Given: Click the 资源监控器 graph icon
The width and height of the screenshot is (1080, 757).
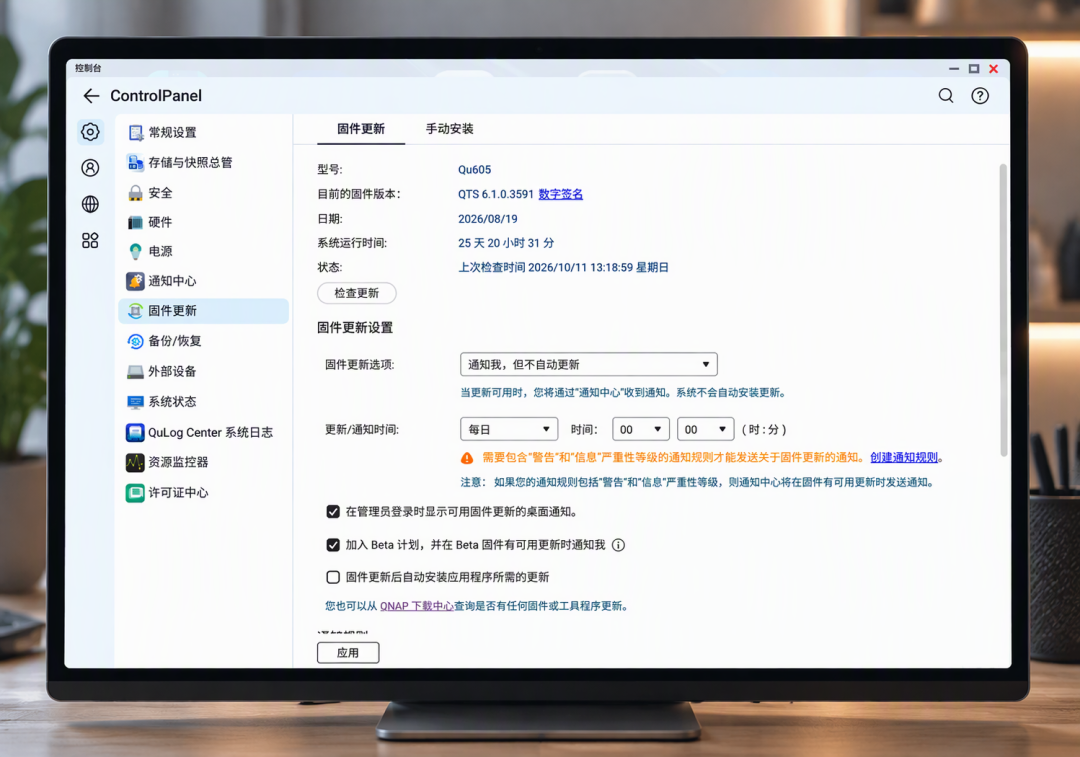Looking at the screenshot, I should pyautogui.click(x=135, y=462).
